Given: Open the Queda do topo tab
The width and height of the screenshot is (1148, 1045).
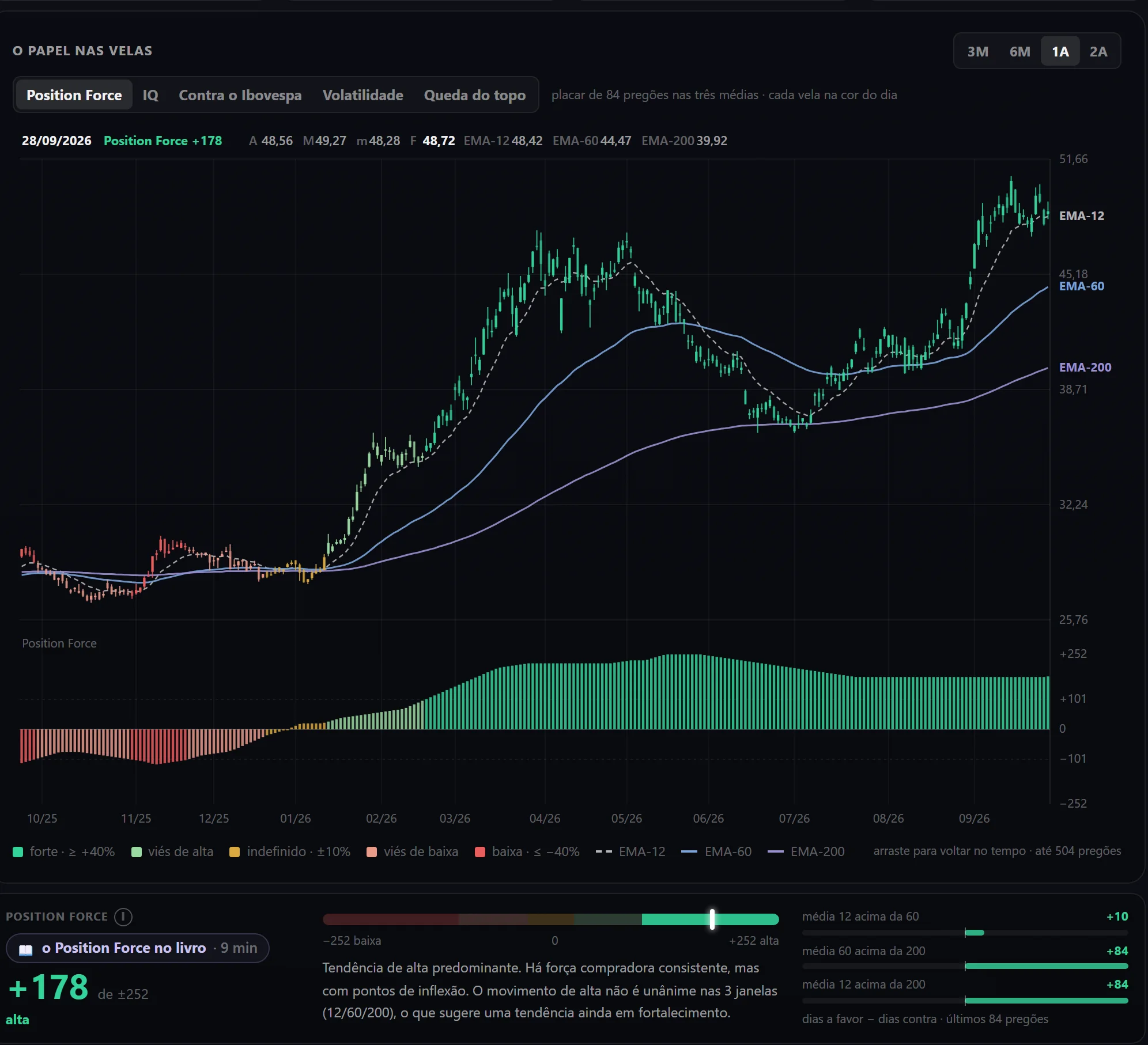Looking at the screenshot, I should (474, 95).
